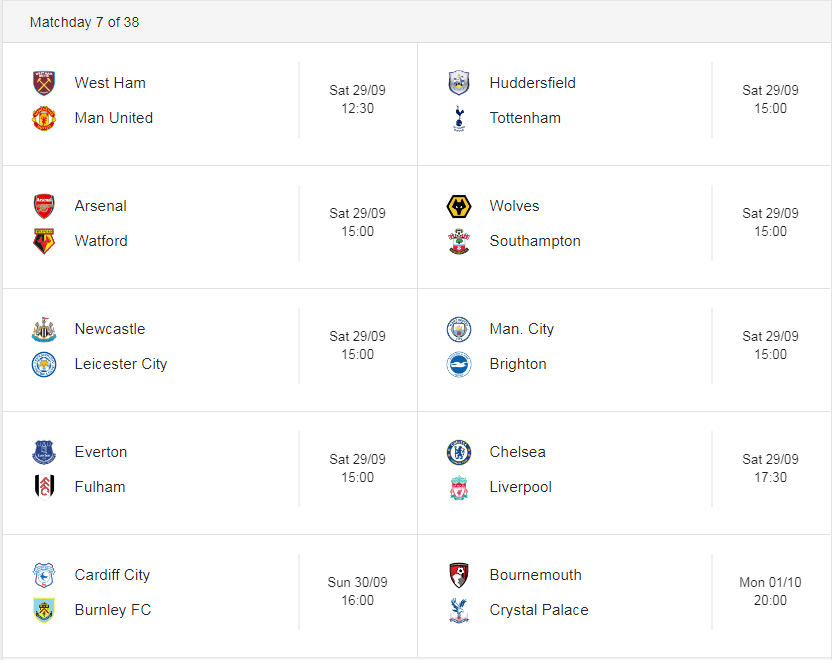Image resolution: width=832 pixels, height=660 pixels.
Task: Select the Tottenham cockerel crest
Action: pyautogui.click(x=459, y=118)
